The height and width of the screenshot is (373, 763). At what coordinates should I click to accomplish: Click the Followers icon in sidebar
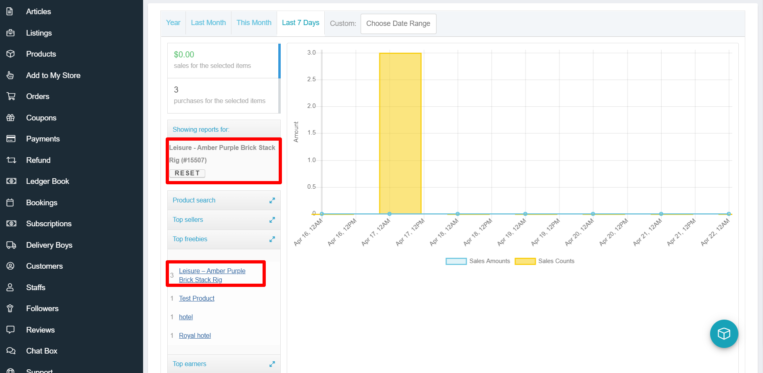click(x=10, y=308)
